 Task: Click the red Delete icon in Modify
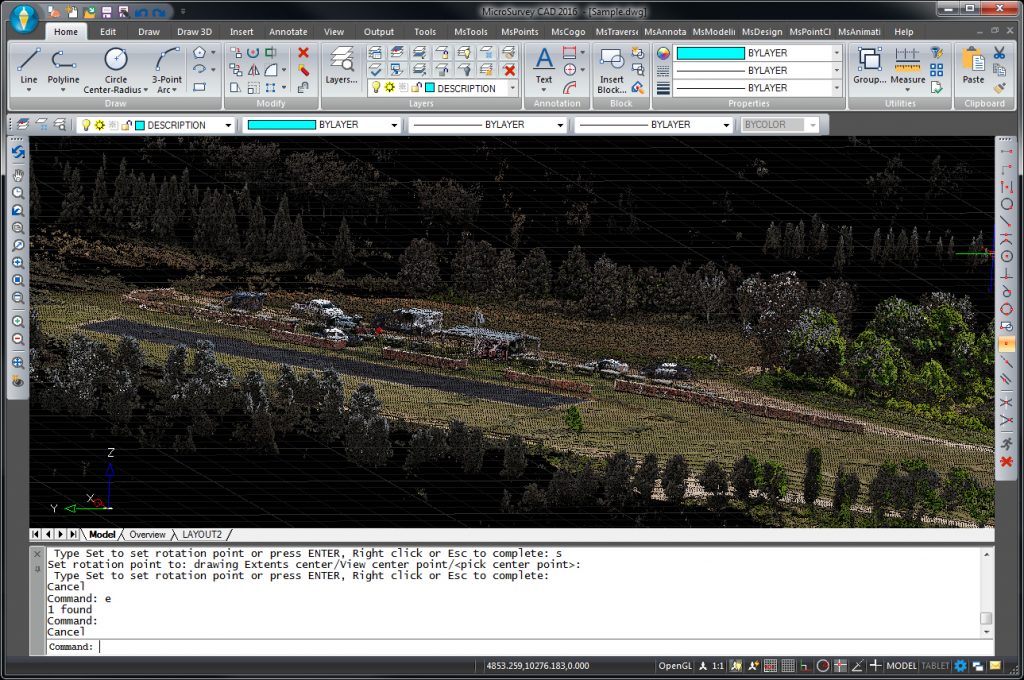click(303, 52)
